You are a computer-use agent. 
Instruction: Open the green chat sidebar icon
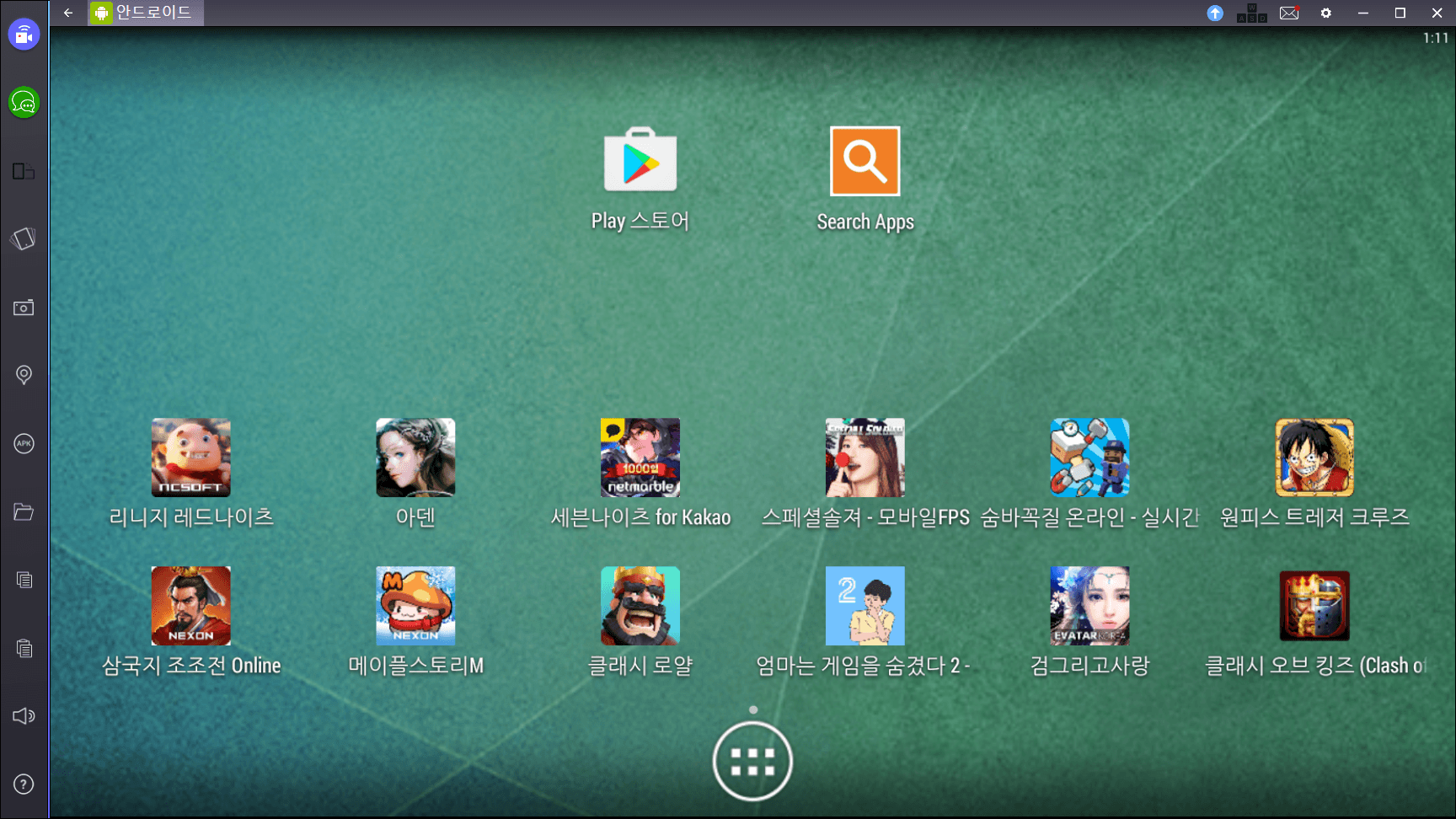coord(24,103)
